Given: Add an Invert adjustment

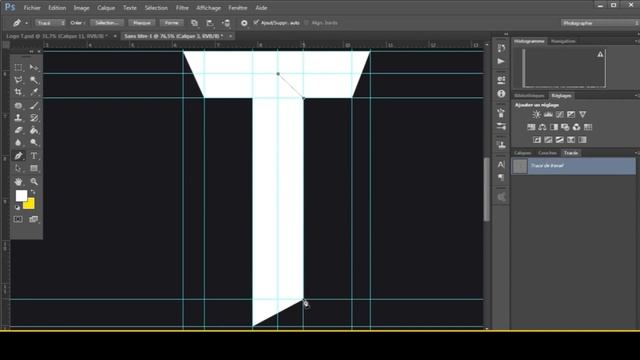Looking at the screenshot, I should (x=537, y=140).
